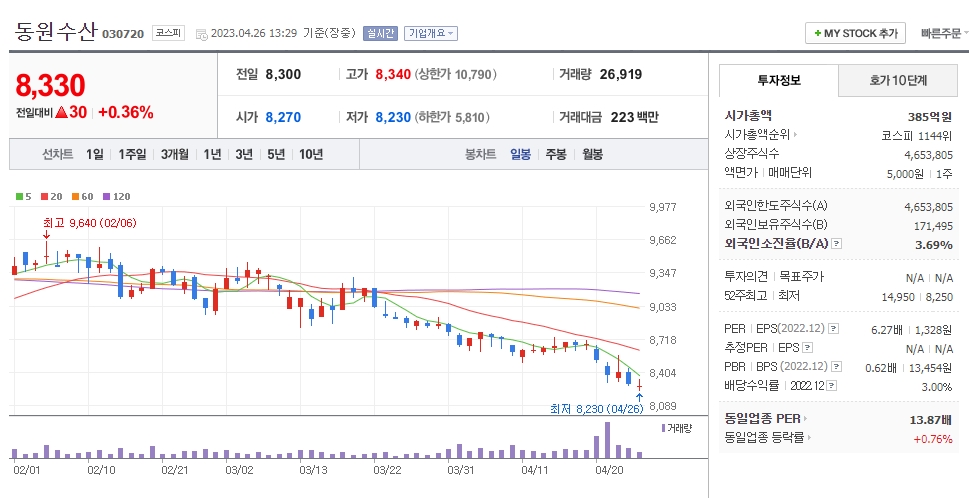
Task: Click the MY STOCK 추가 button
Action: click(x=855, y=33)
